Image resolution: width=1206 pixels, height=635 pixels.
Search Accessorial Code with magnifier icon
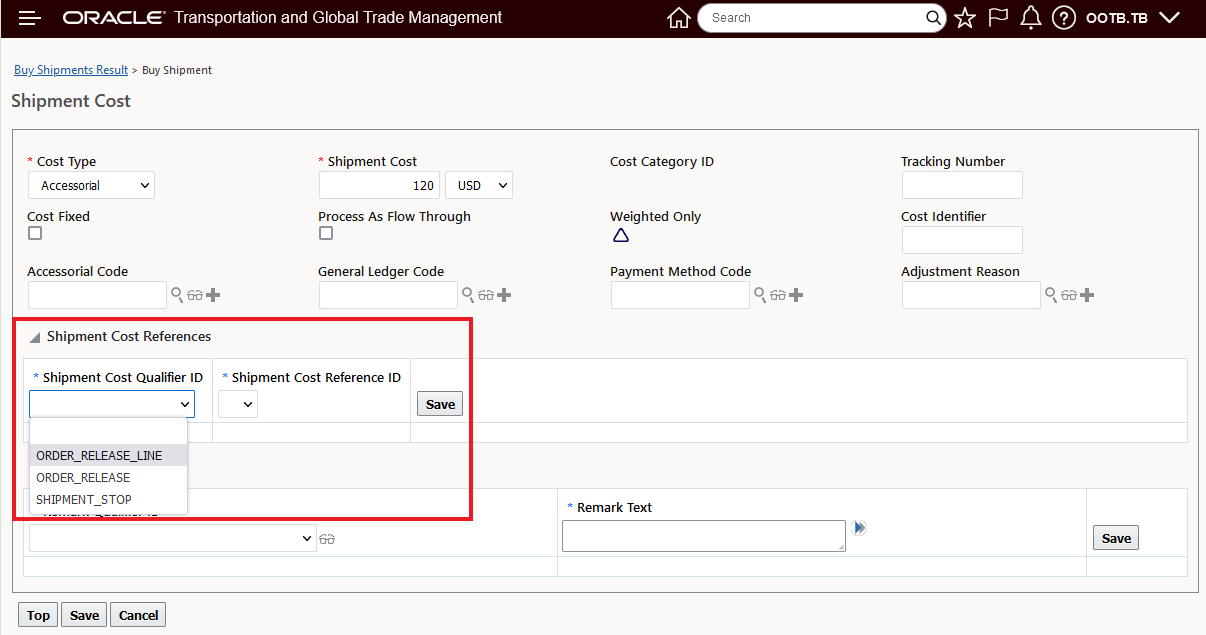(x=177, y=295)
